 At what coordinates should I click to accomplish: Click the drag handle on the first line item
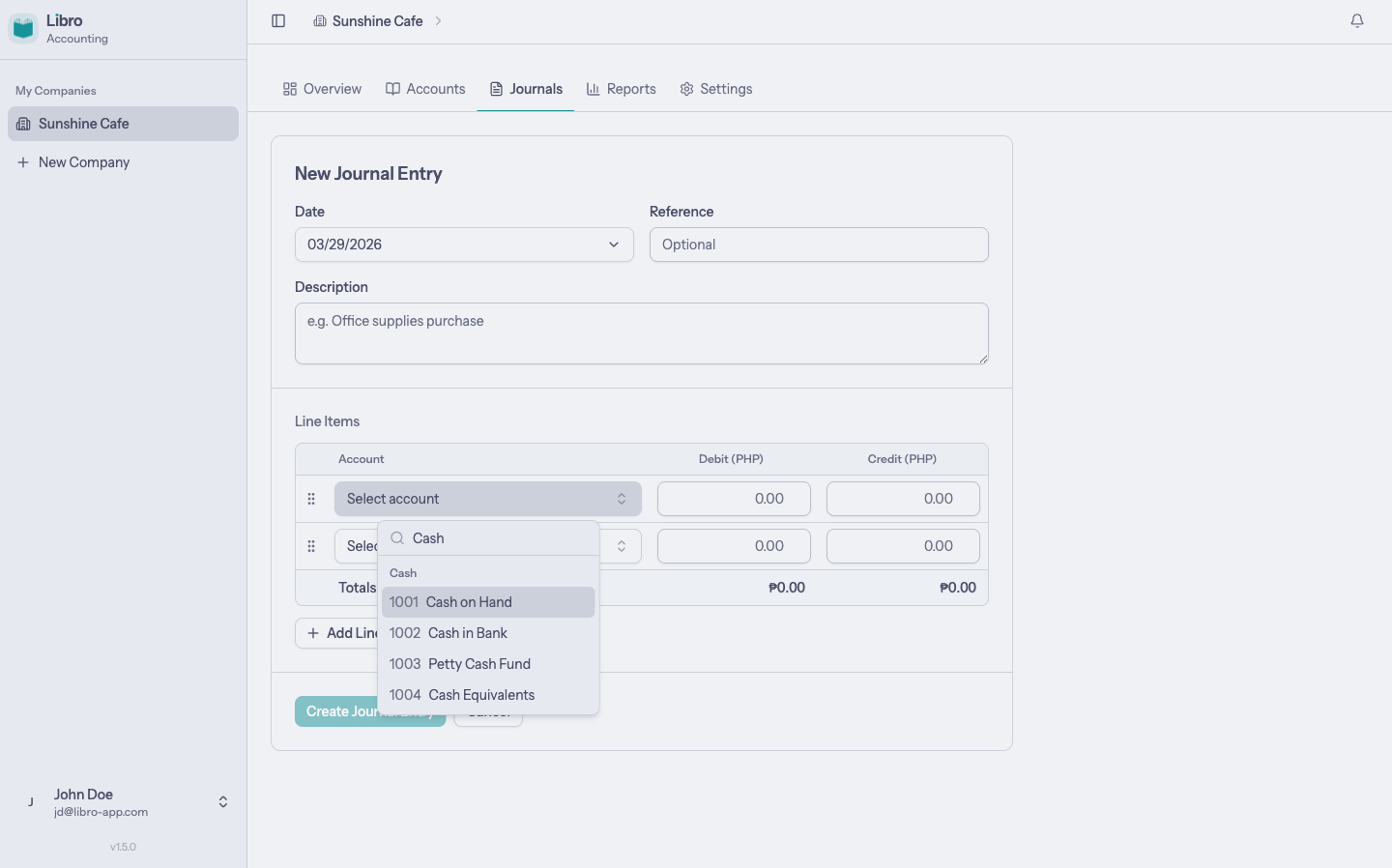click(x=311, y=498)
